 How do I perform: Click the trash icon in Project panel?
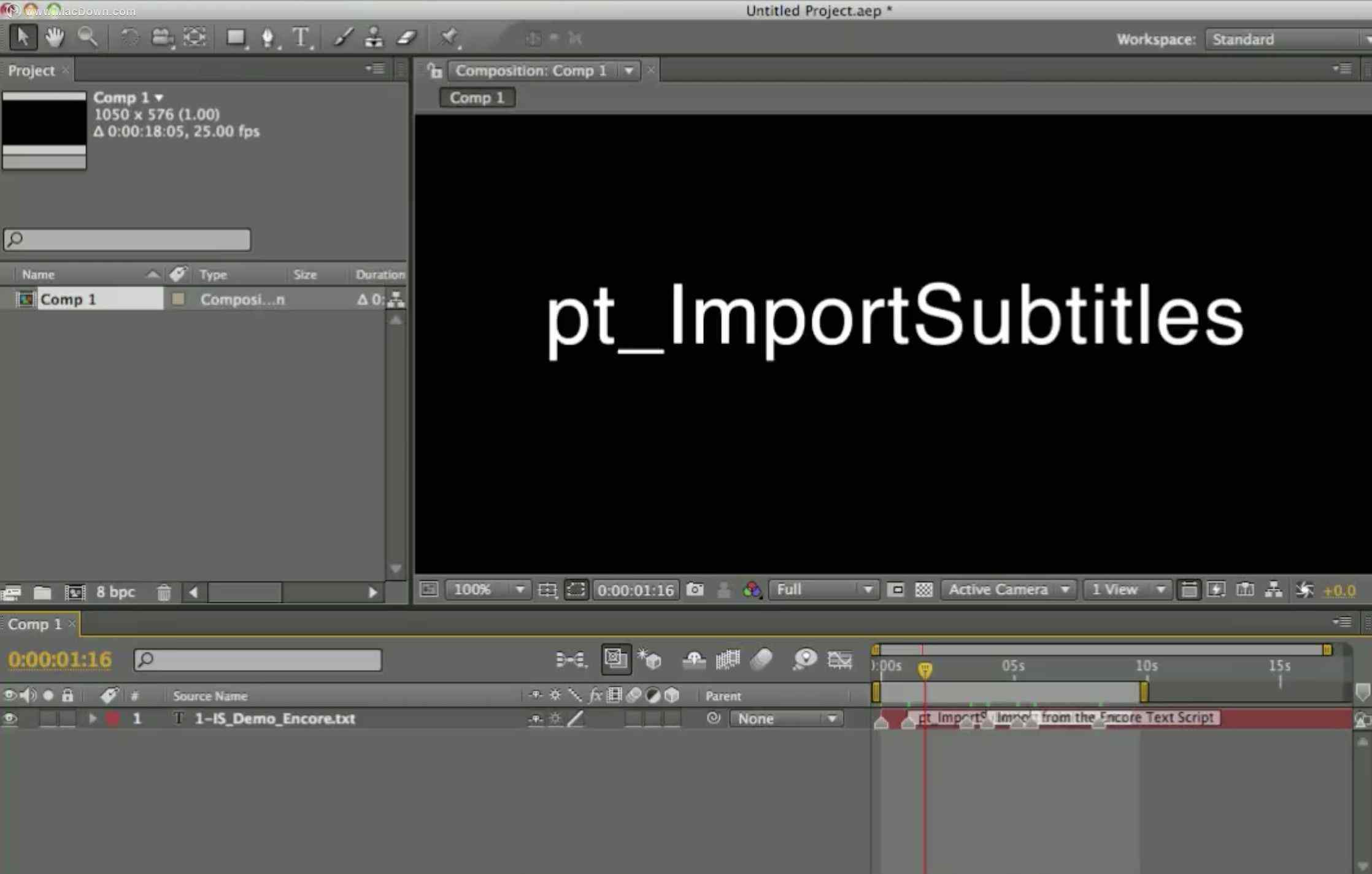coord(163,592)
